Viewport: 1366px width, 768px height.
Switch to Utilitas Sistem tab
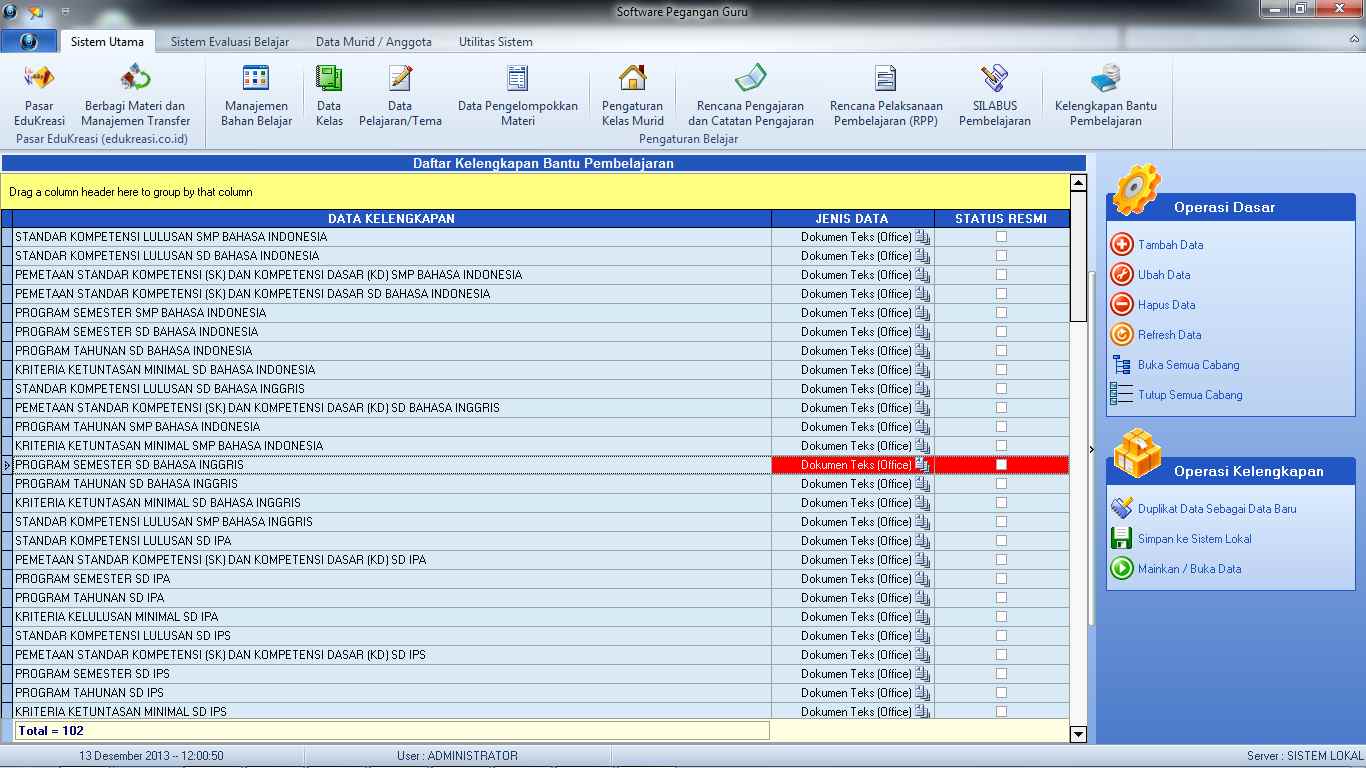coord(496,42)
